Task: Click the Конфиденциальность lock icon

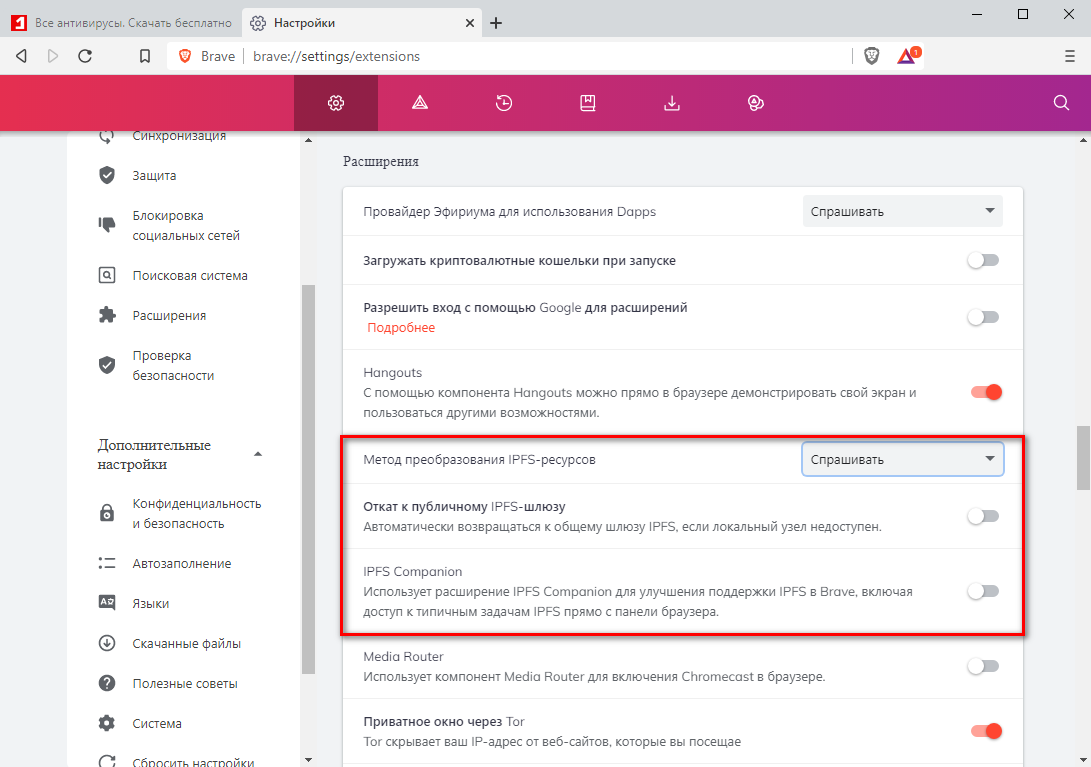Action: [x=106, y=513]
